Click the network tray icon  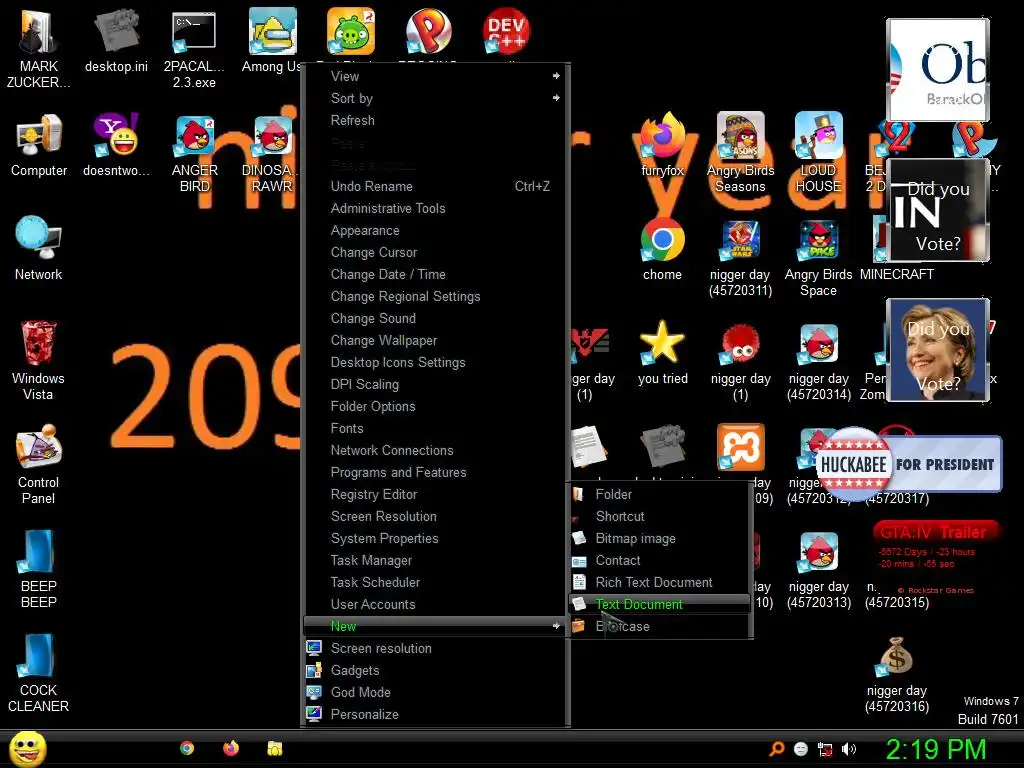825,749
